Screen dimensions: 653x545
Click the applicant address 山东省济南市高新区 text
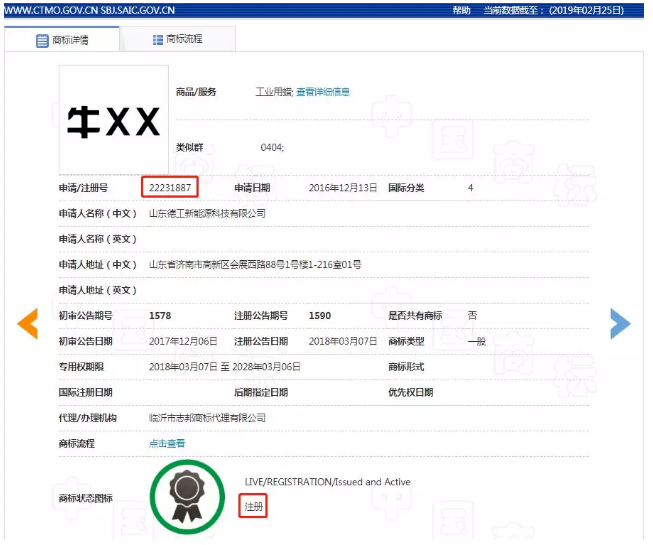coord(255,264)
